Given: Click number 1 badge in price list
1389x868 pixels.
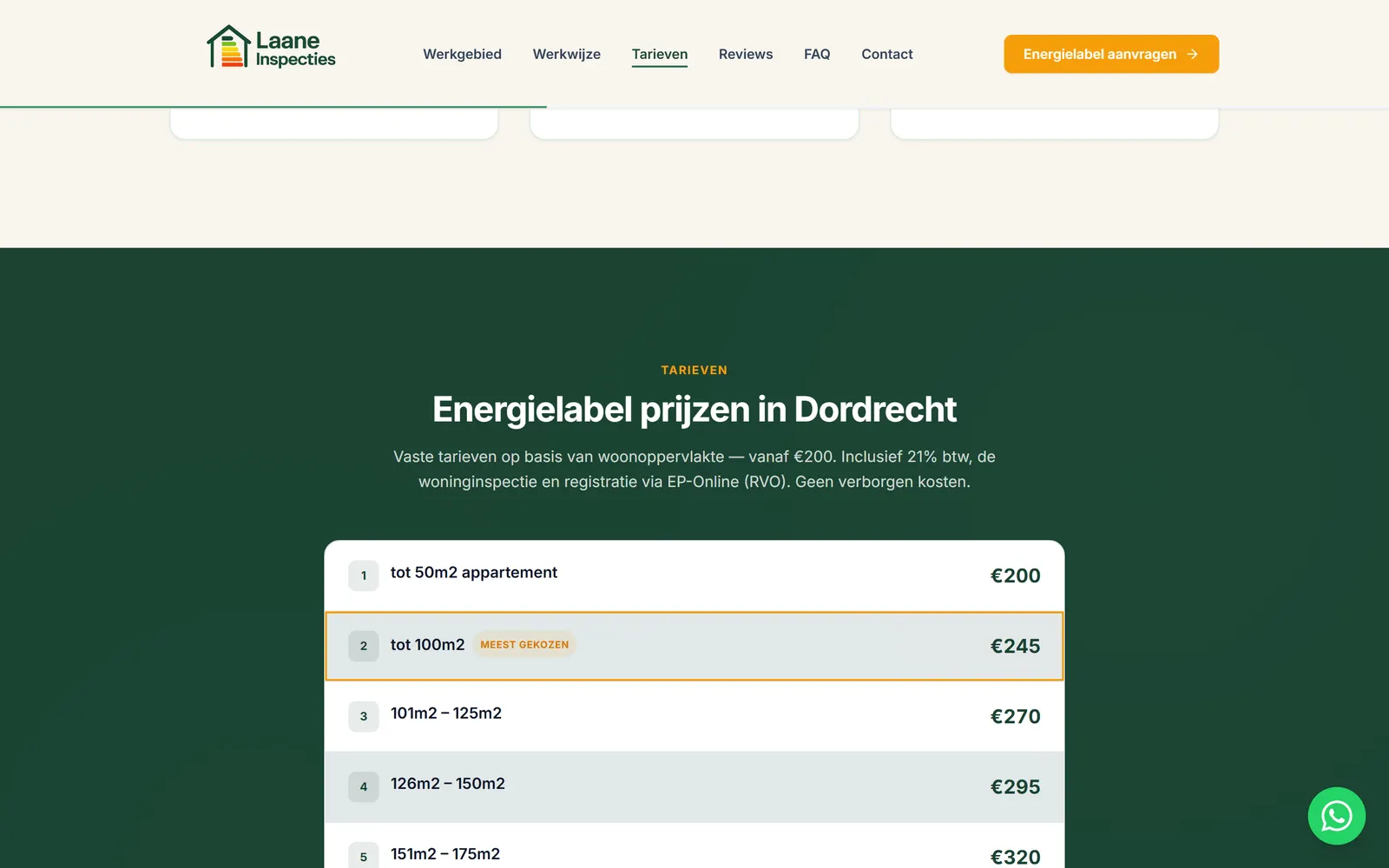Looking at the screenshot, I should pyautogui.click(x=364, y=575).
